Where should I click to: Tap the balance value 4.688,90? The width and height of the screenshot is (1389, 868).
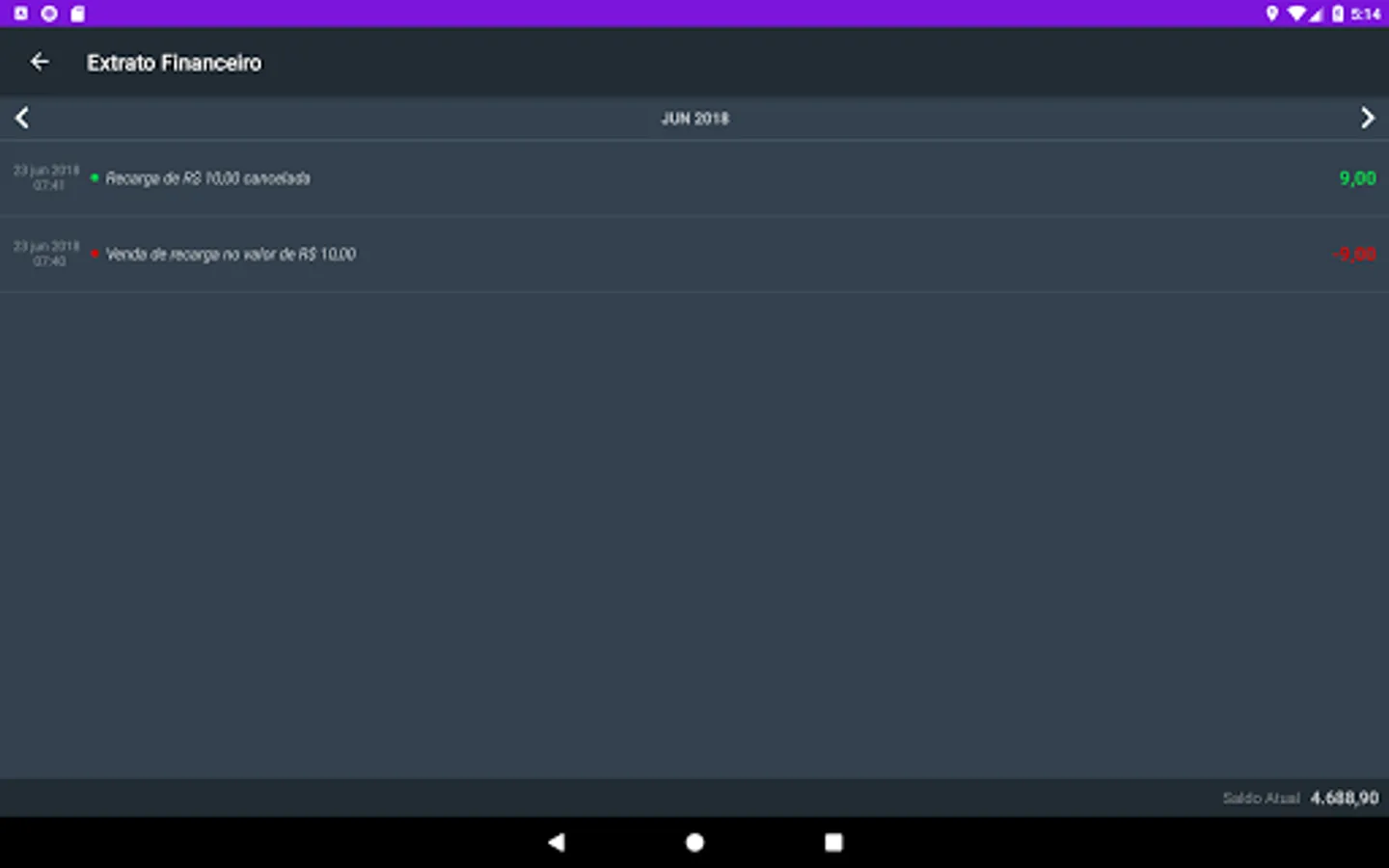pos(1345,798)
